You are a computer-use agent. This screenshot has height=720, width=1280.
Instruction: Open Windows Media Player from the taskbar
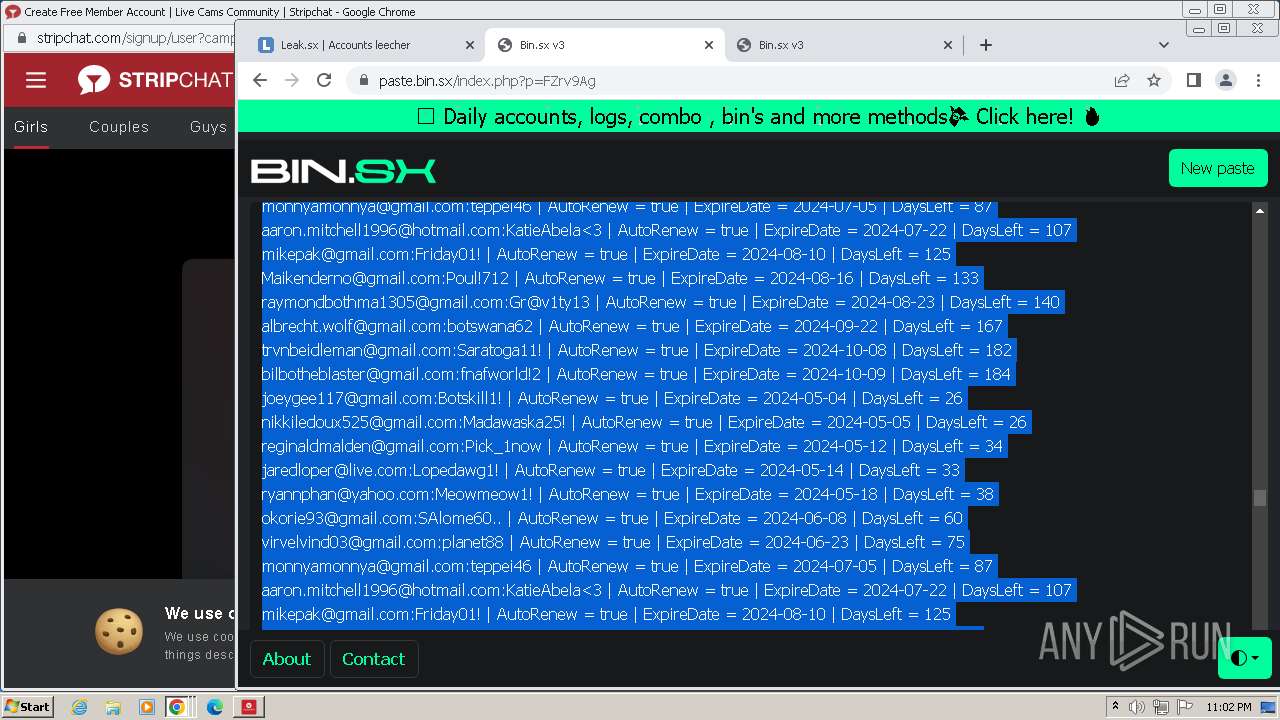click(x=146, y=707)
